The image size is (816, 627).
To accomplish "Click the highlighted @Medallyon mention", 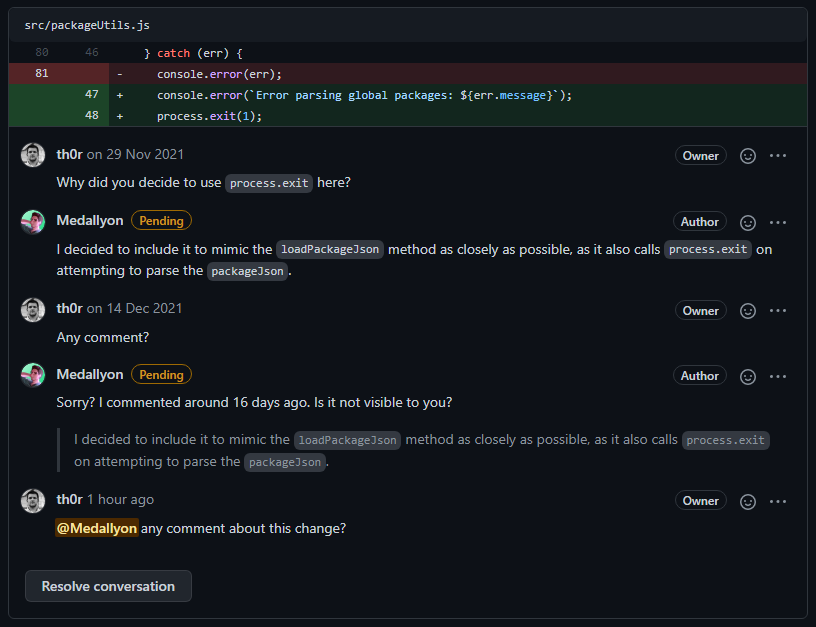I will point(97,528).
